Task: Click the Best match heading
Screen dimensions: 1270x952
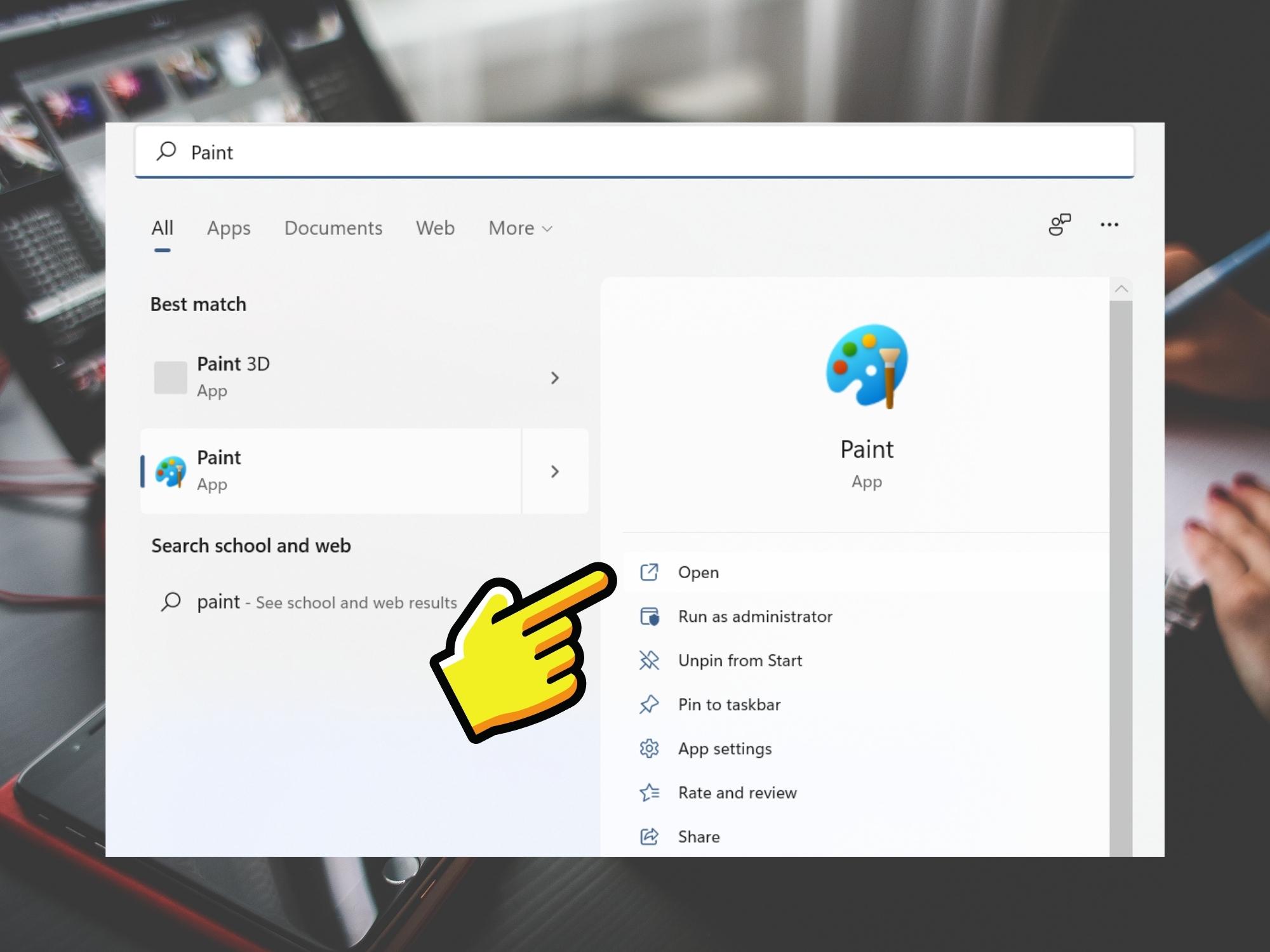Action: [x=198, y=305]
